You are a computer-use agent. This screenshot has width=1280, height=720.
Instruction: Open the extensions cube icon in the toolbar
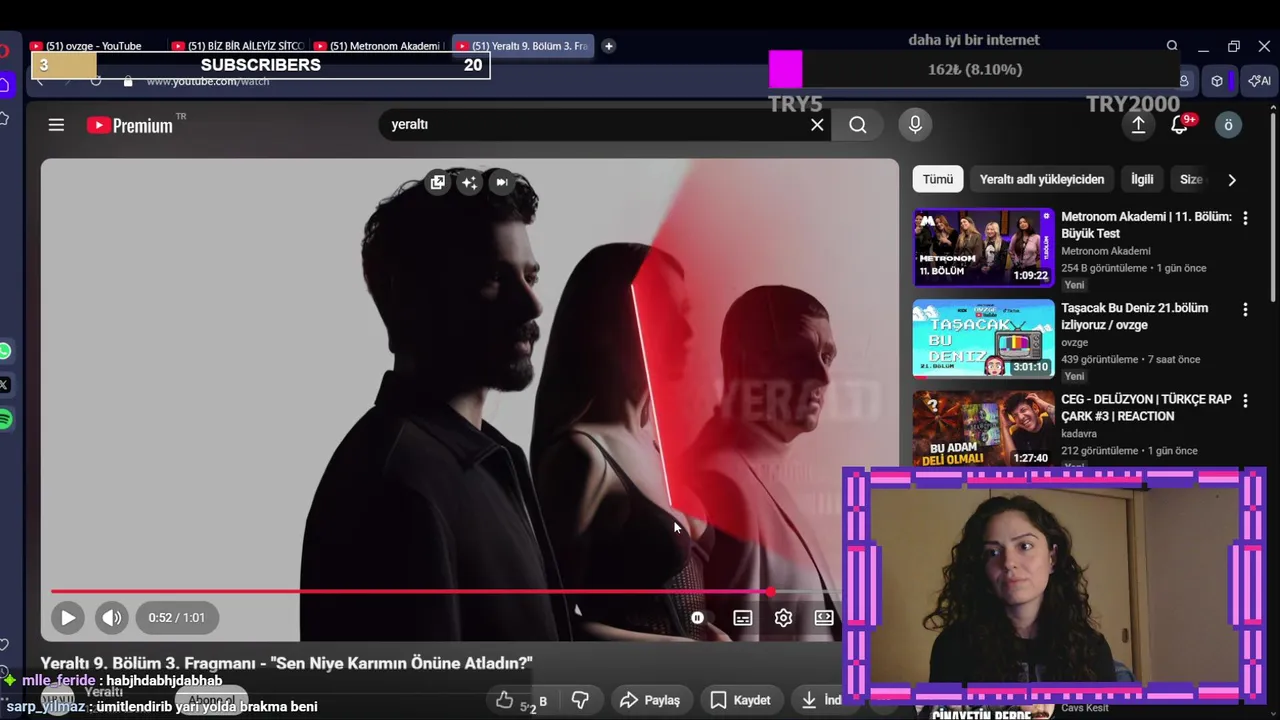tap(1217, 81)
